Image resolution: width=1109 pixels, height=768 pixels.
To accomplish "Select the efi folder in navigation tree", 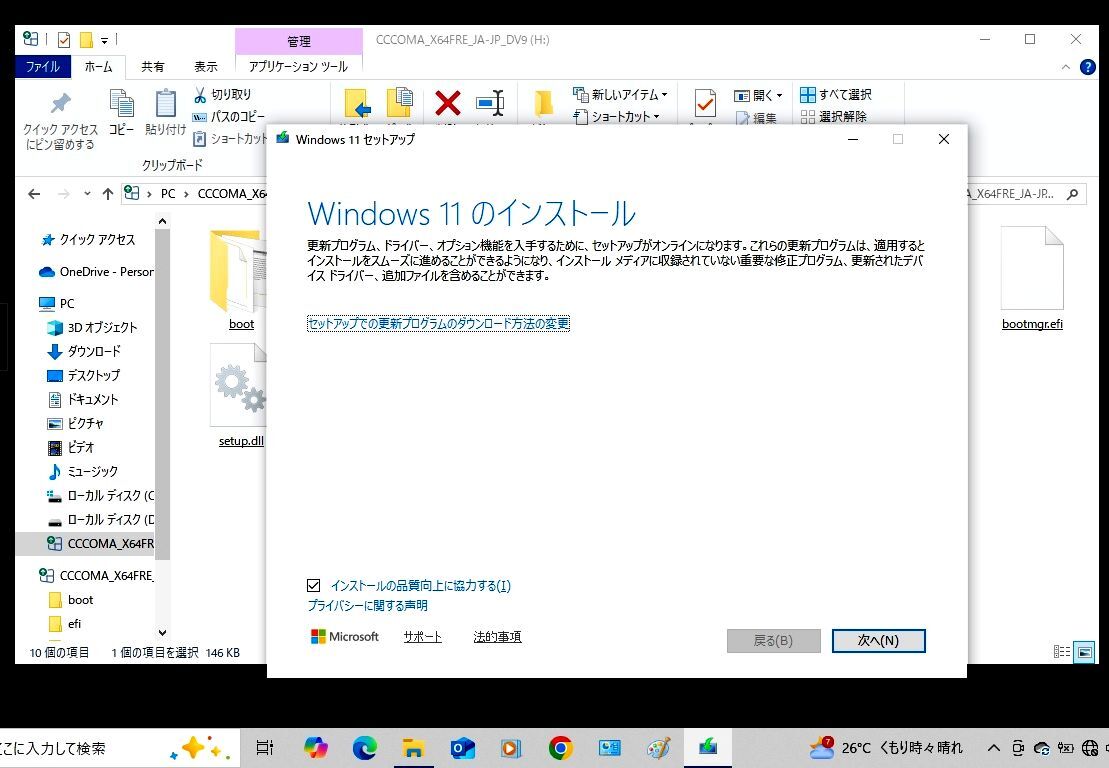I will 65,624.
